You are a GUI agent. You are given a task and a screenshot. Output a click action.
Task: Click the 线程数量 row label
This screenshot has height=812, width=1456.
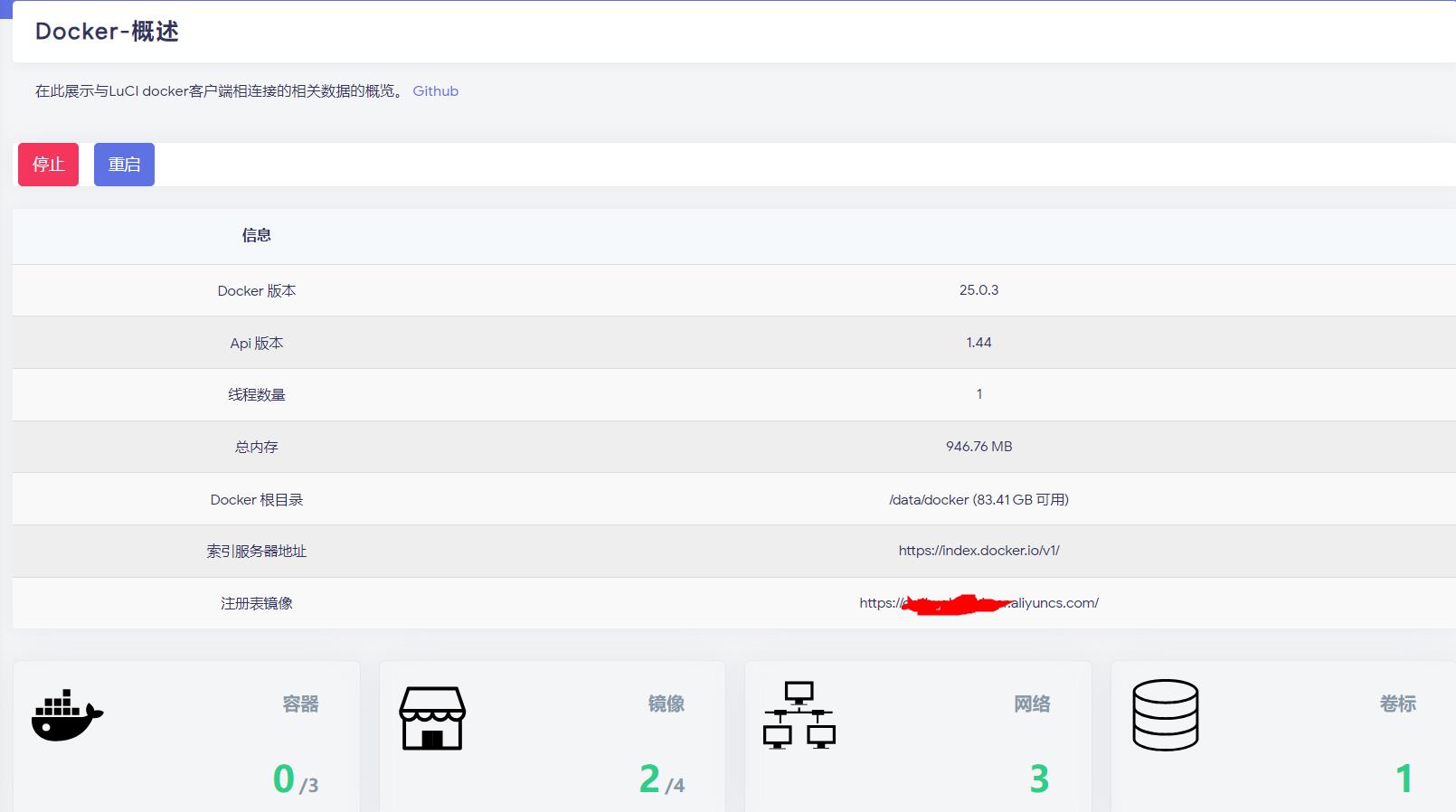[257, 395]
